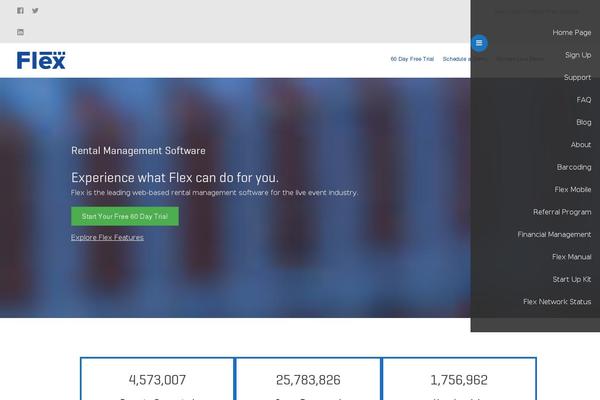Toggle the blue hamburger menu button
The width and height of the screenshot is (600, 400).
479,43
